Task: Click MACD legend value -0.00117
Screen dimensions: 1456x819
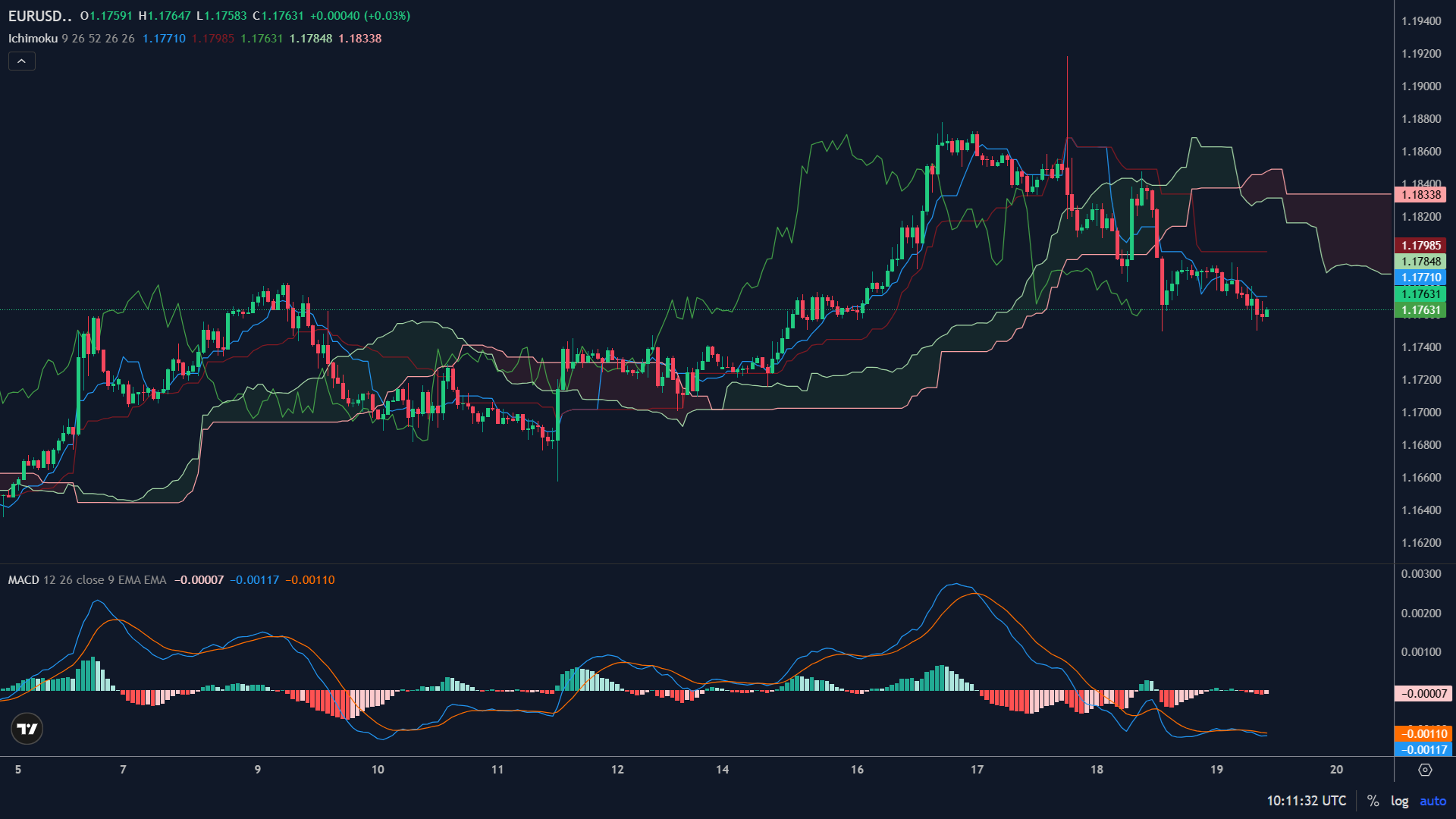Action: tap(254, 580)
